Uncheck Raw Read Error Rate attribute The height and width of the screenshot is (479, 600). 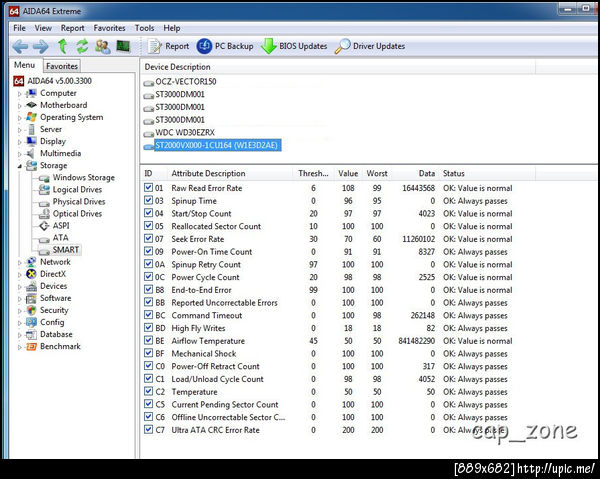(x=148, y=187)
